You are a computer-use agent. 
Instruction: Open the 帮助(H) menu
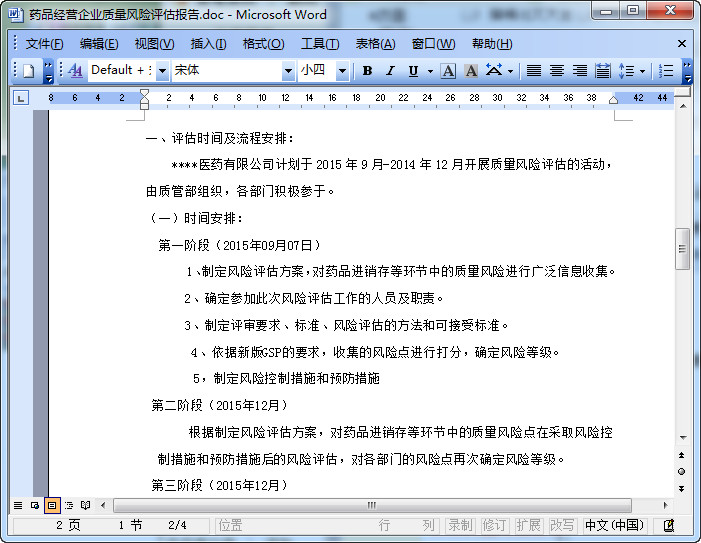click(492, 44)
